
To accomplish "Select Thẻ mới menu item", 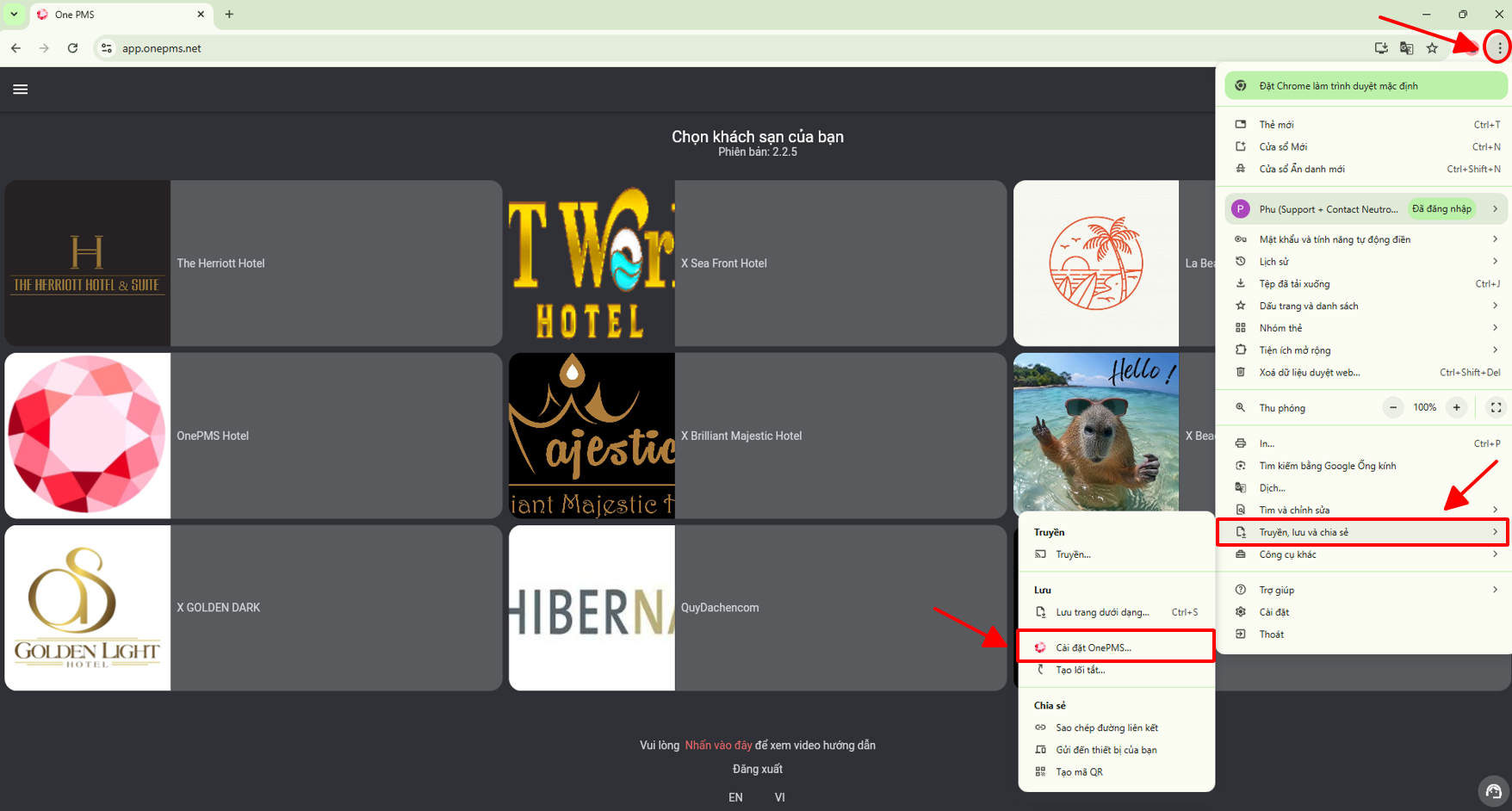I will tap(1367, 125).
